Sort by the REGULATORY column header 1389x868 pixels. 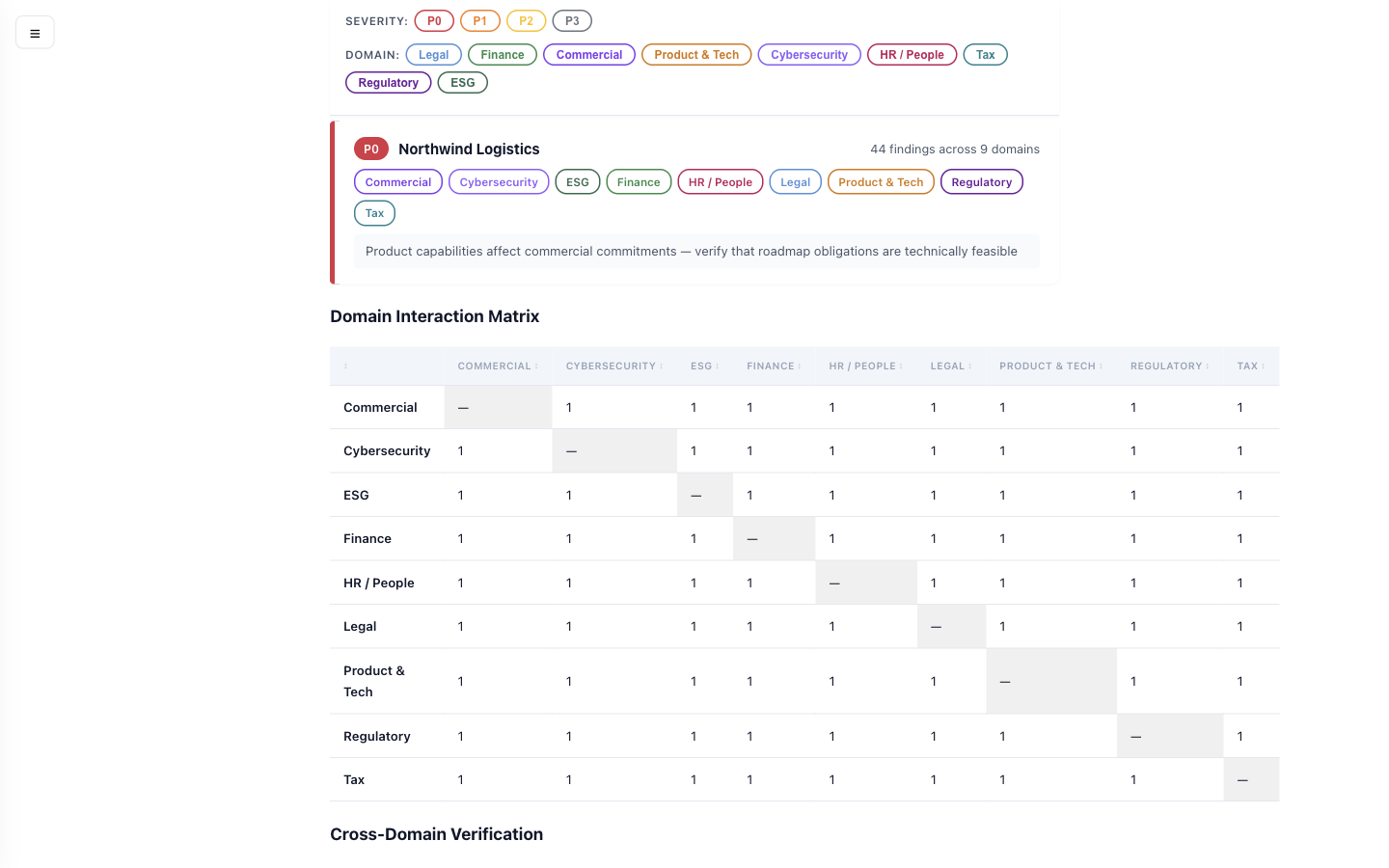(1170, 366)
